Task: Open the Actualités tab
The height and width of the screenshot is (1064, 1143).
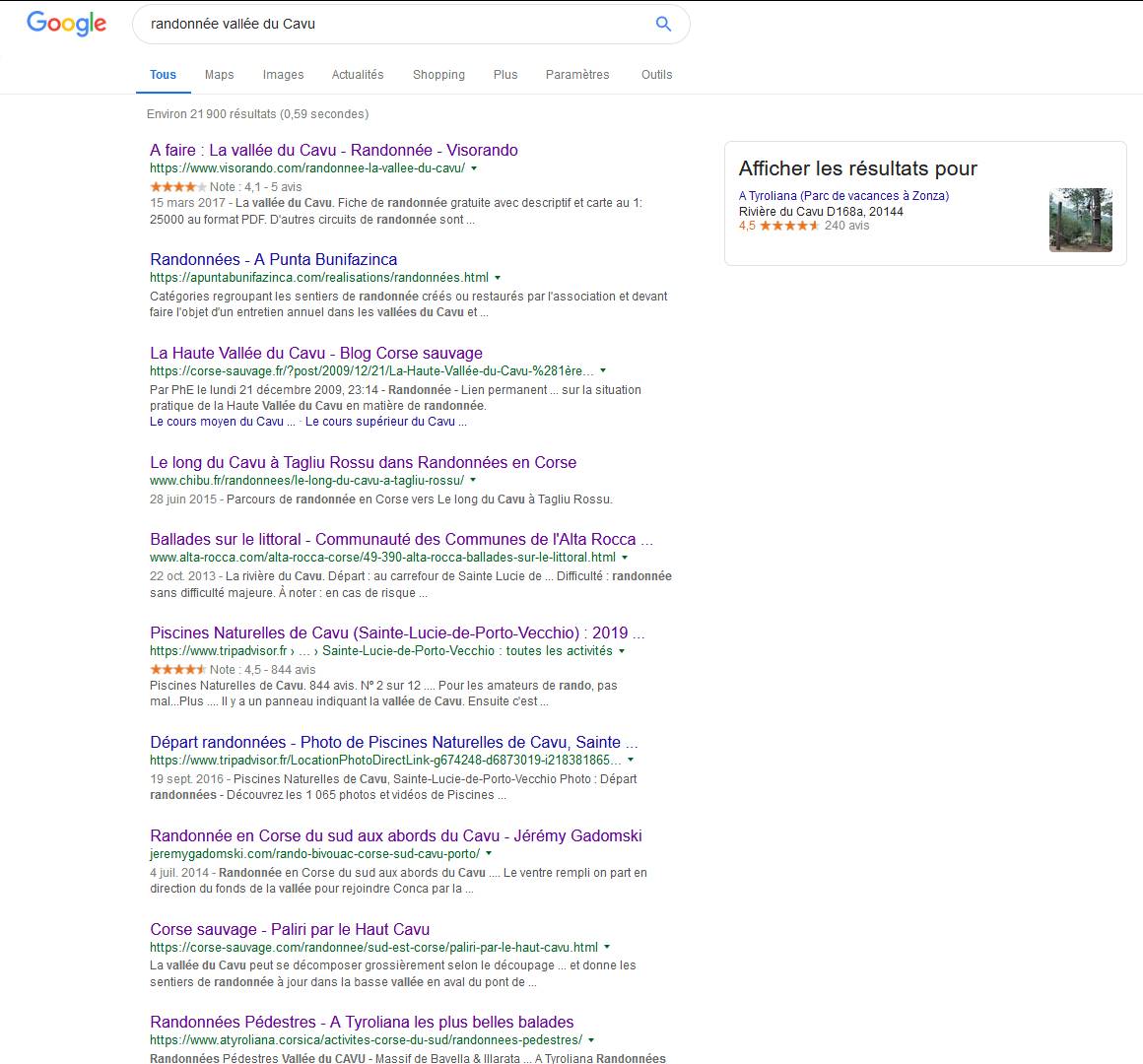Action: (x=357, y=74)
